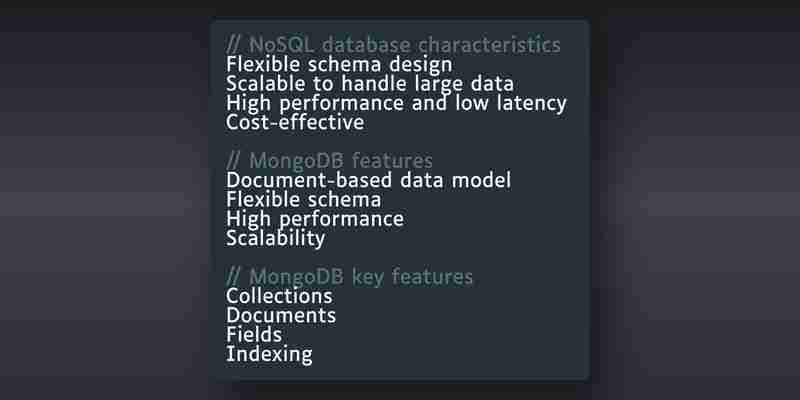Select the Collections line
800x400 pixels.
(279, 296)
